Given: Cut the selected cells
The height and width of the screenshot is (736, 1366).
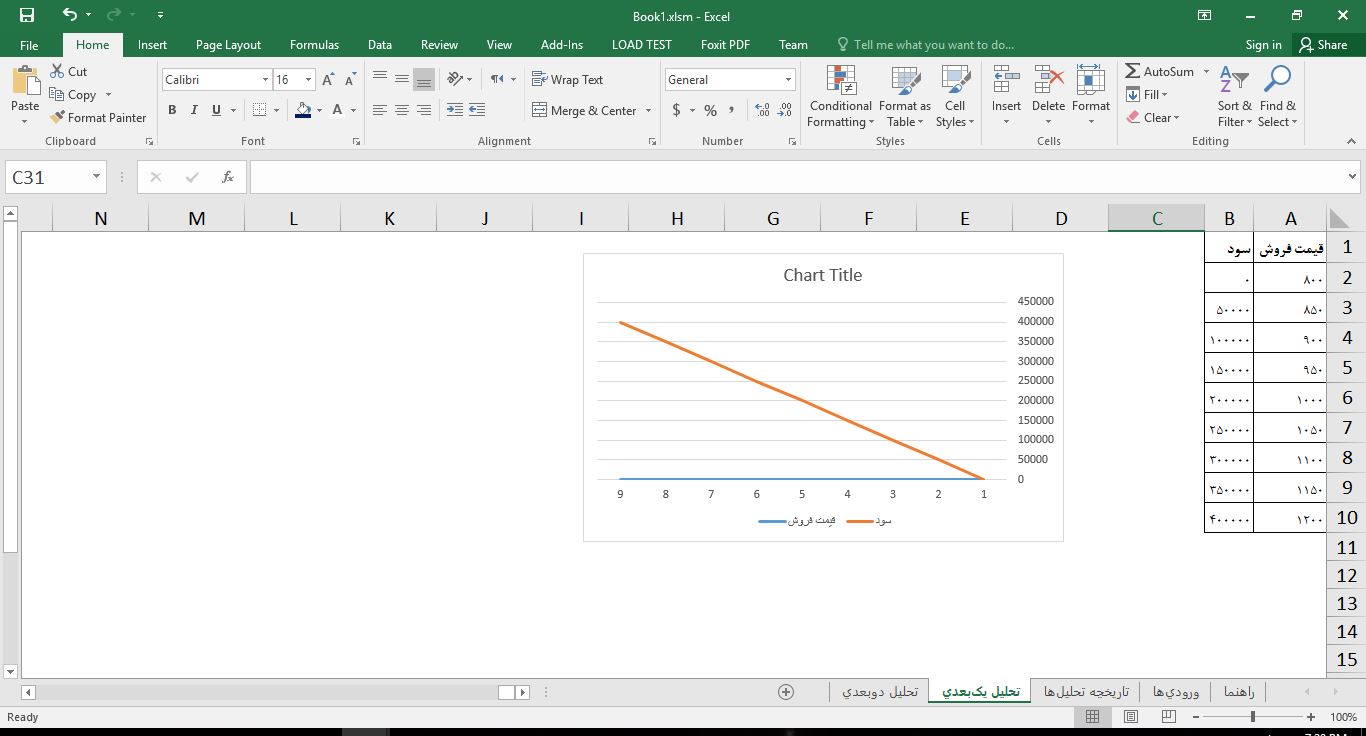Looking at the screenshot, I should click(68, 72).
